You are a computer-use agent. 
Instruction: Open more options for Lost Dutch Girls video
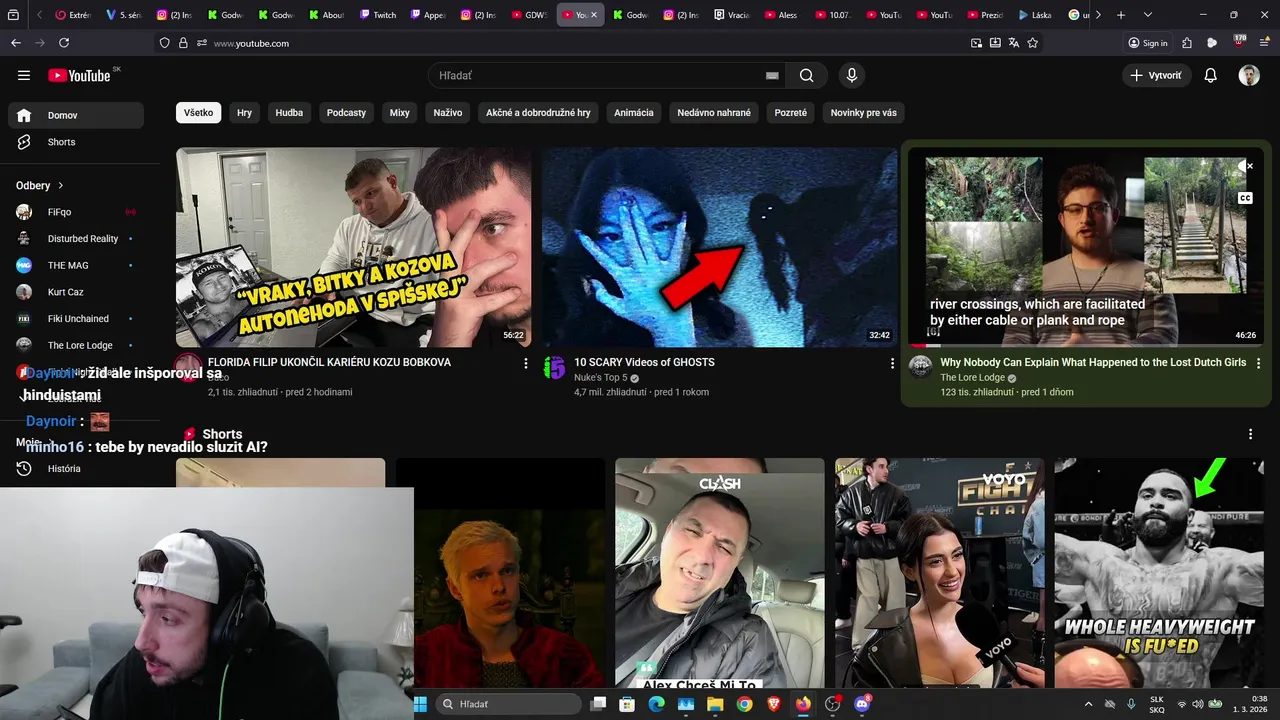[1258, 364]
